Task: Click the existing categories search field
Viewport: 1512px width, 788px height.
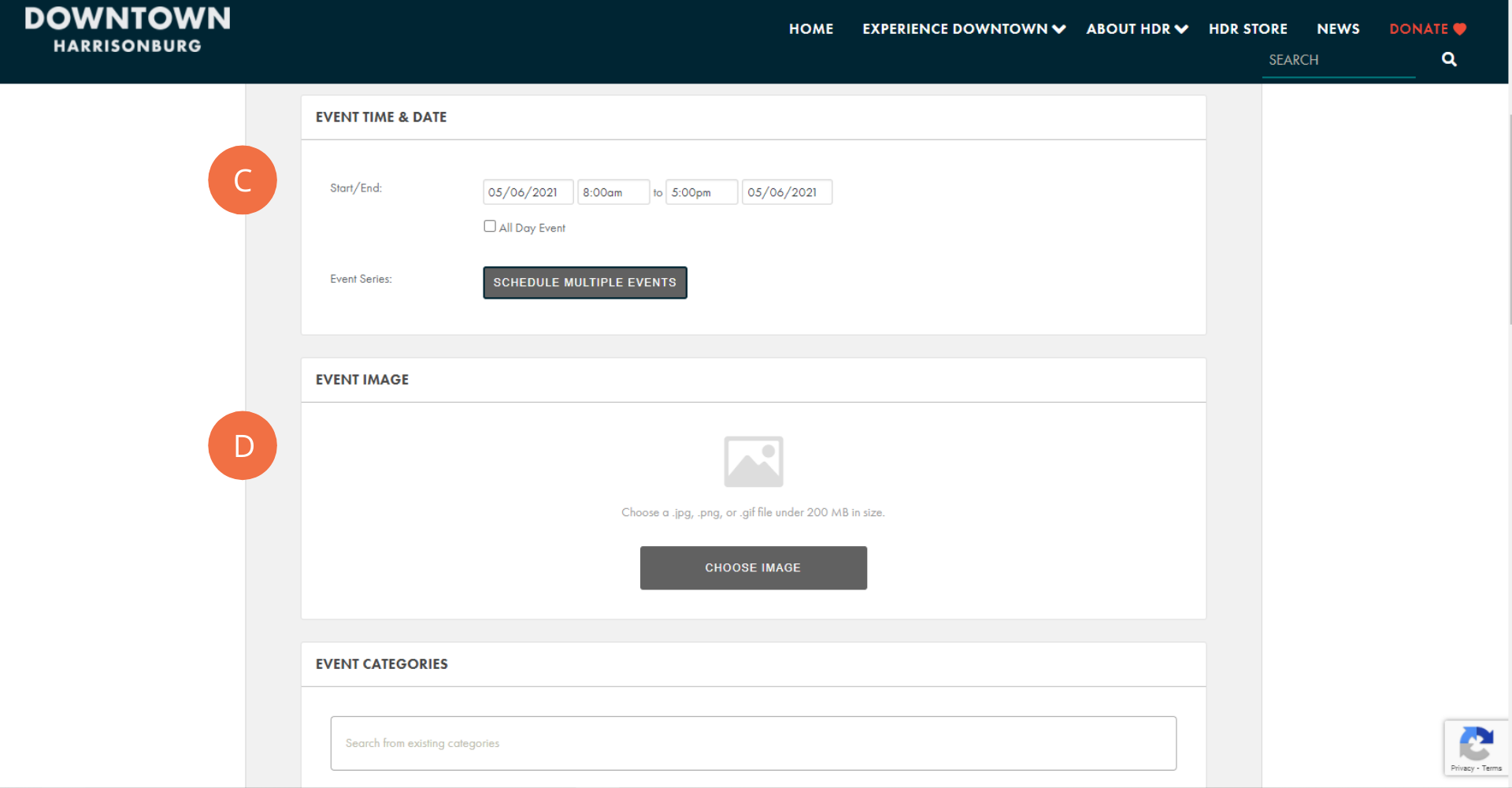Action: pyautogui.click(x=754, y=743)
